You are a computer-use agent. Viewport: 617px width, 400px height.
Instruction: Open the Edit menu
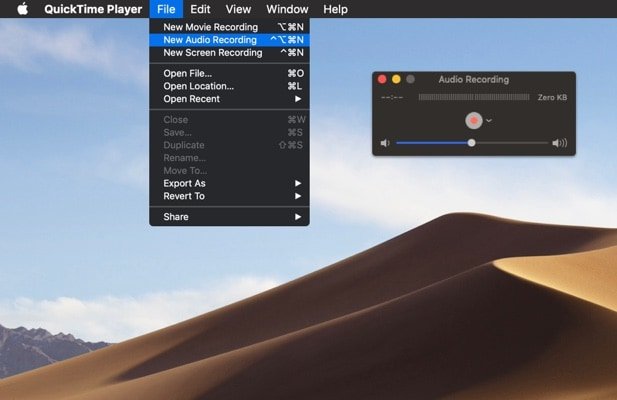[x=200, y=9]
